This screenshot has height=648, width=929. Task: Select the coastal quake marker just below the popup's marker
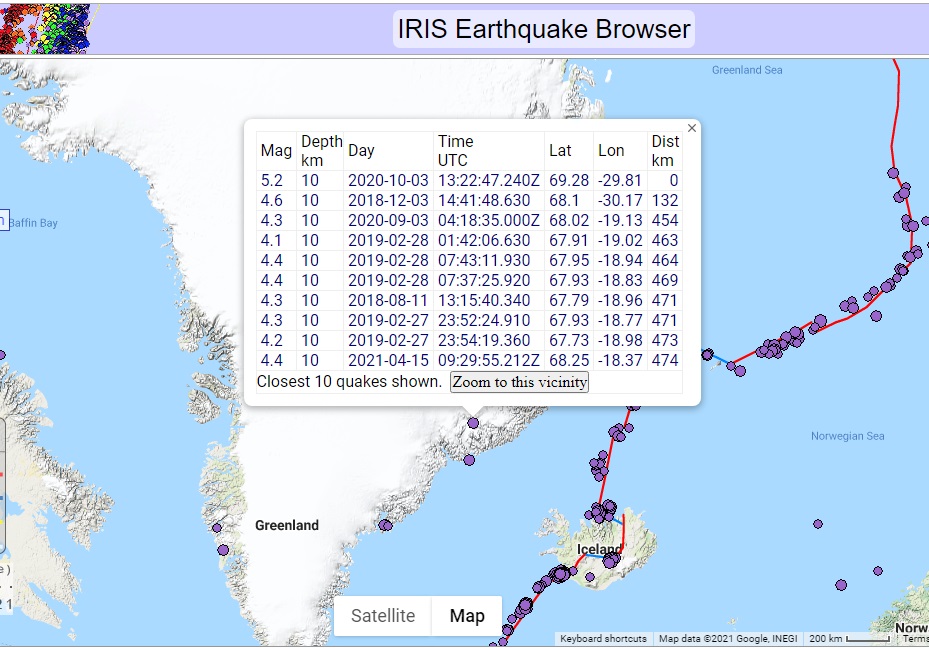point(469,460)
